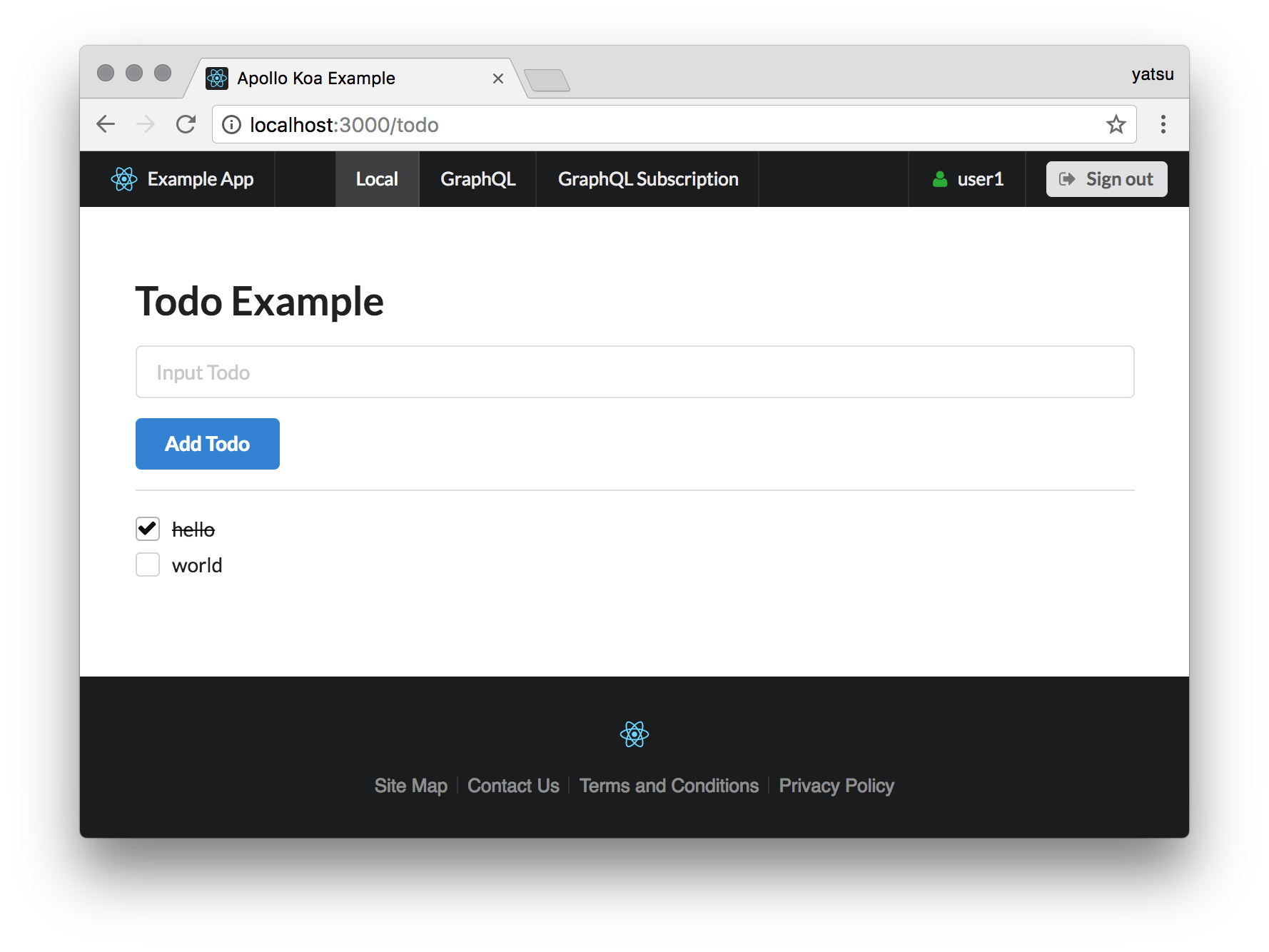Click the React logo beside Example App
The height and width of the screenshot is (952, 1269).
[123, 179]
